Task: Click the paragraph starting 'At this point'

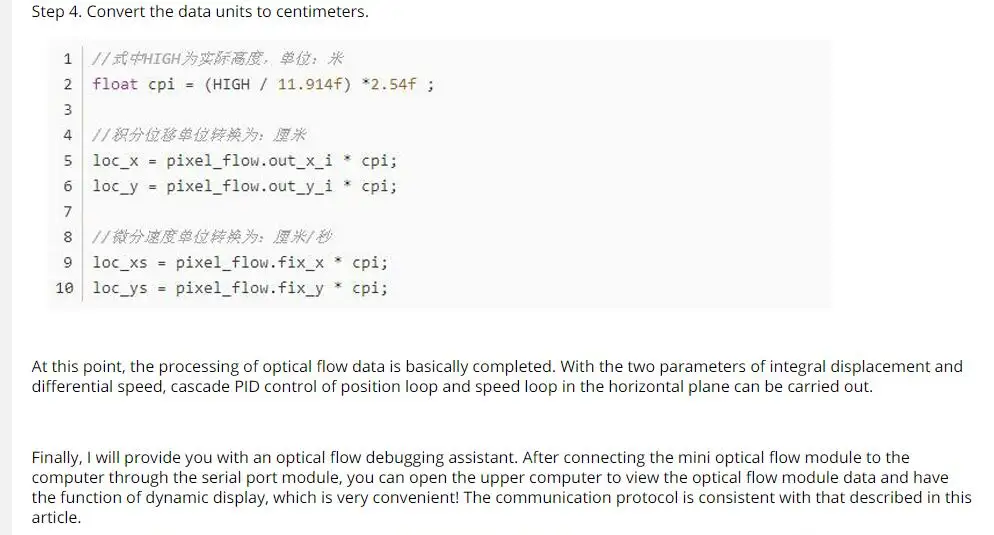Action: [497, 377]
